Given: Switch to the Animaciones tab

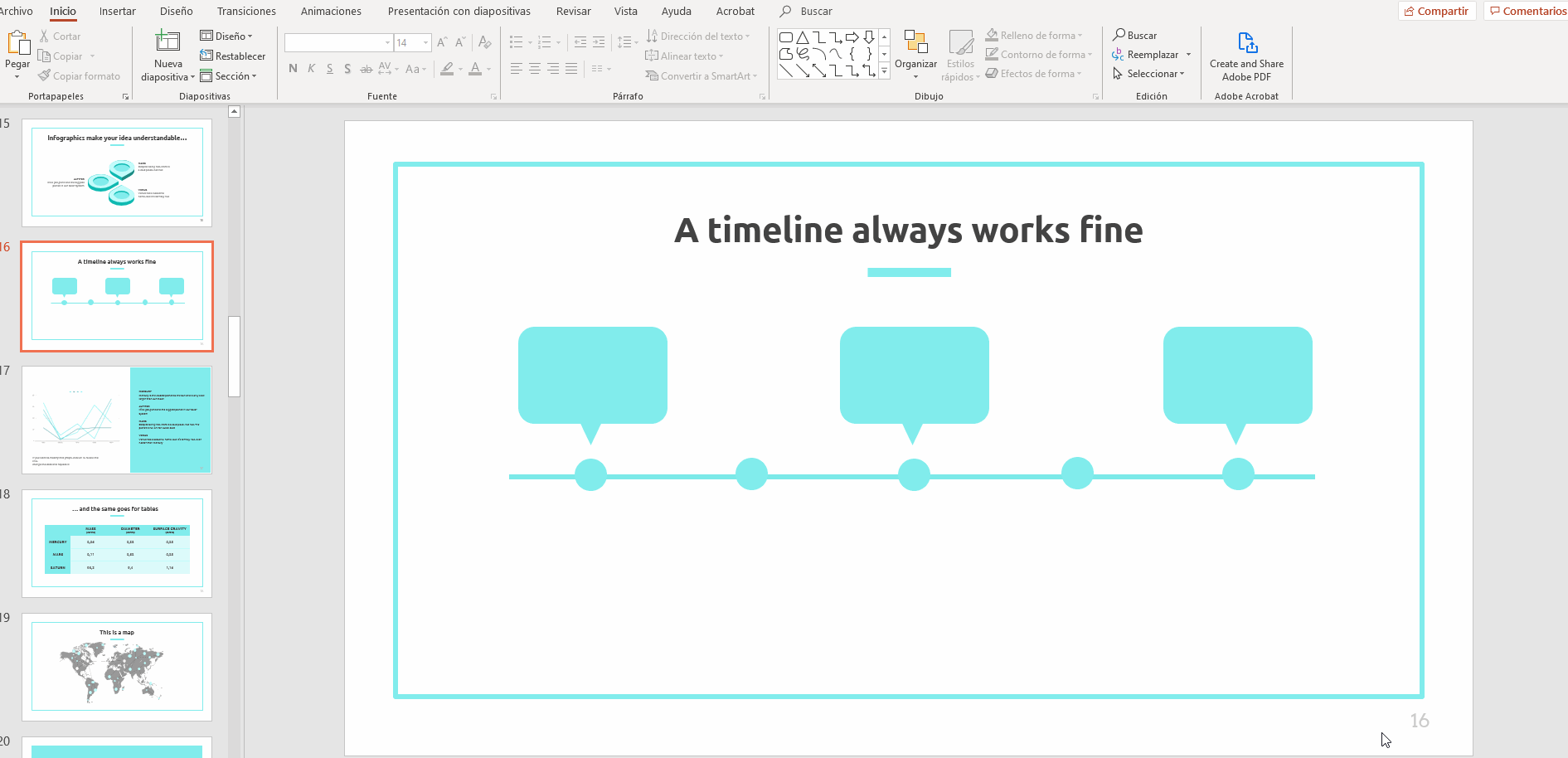Looking at the screenshot, I should tap(331, 11).
